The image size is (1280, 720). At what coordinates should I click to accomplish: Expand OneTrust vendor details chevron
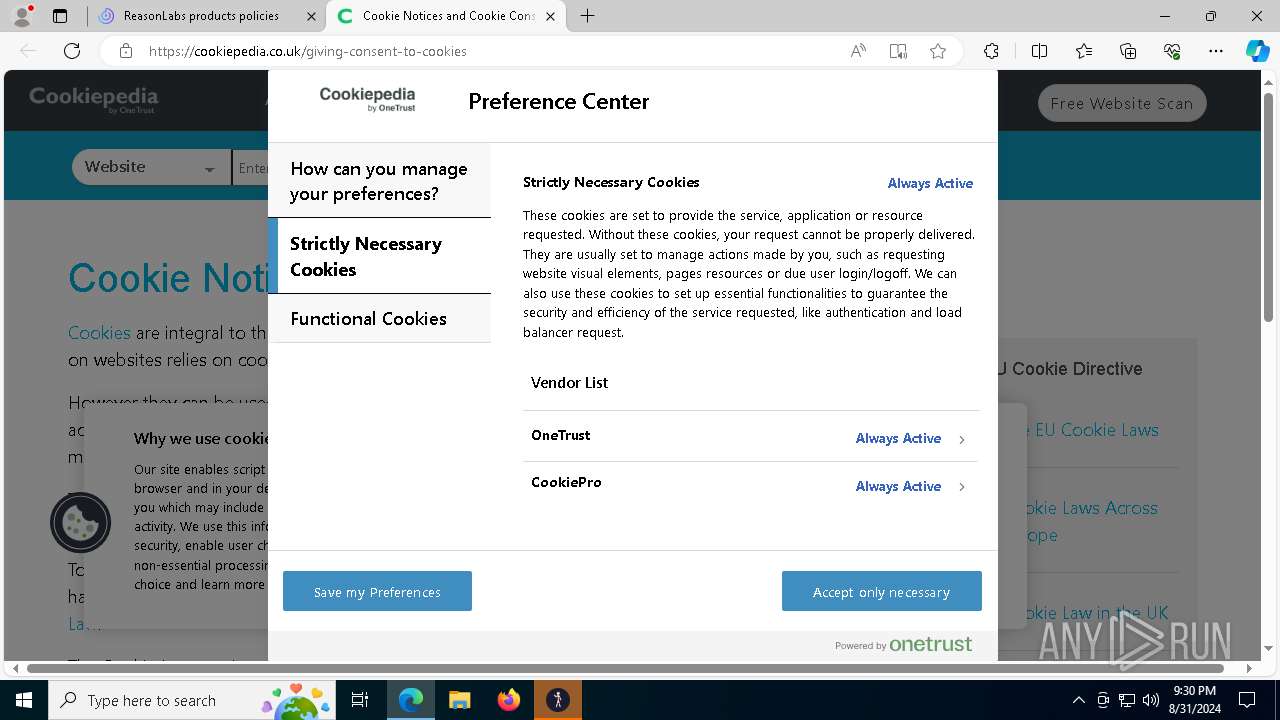point(962,439)
